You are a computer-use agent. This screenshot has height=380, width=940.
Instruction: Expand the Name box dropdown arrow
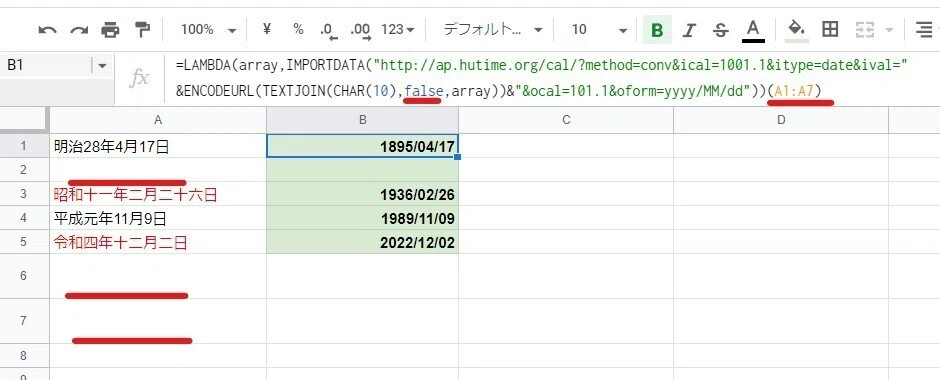tap(102, 65)
